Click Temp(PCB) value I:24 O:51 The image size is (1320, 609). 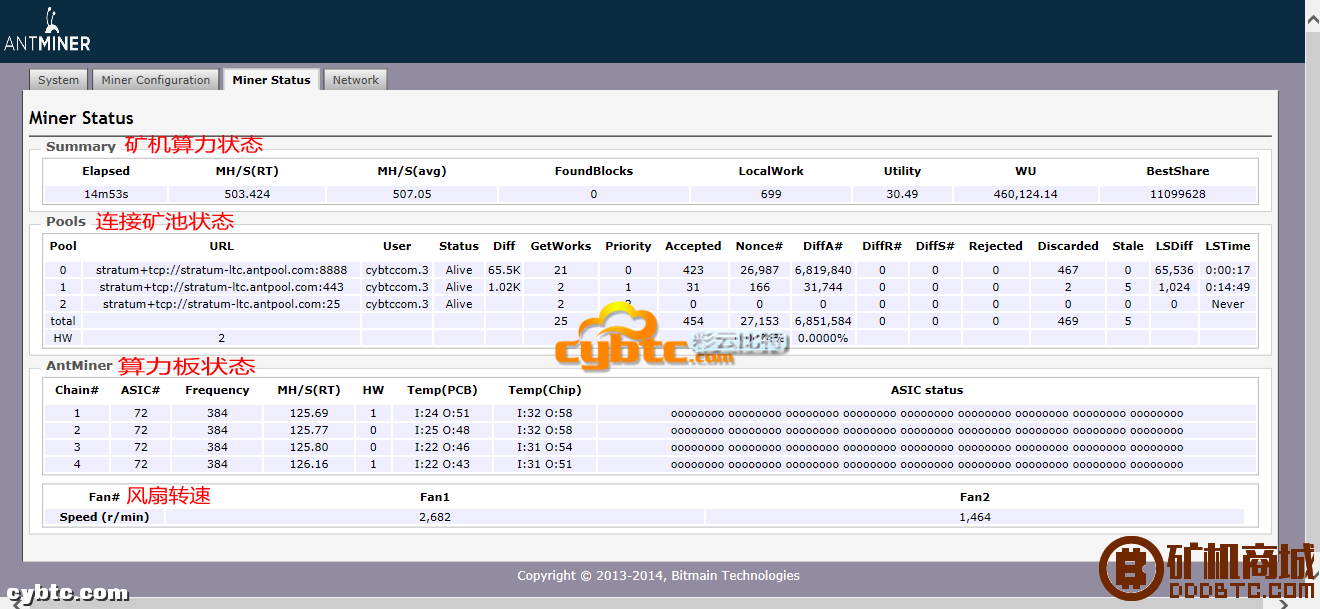tap(442, 413)
